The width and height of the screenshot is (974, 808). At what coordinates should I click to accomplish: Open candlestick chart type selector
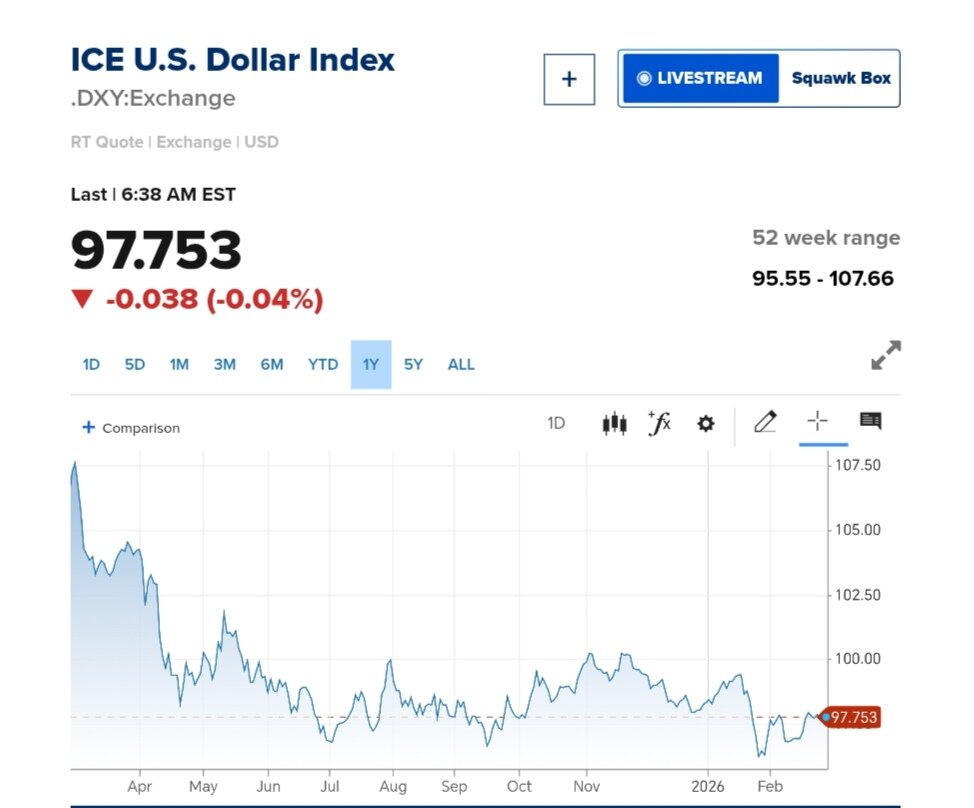pos(614,423)
